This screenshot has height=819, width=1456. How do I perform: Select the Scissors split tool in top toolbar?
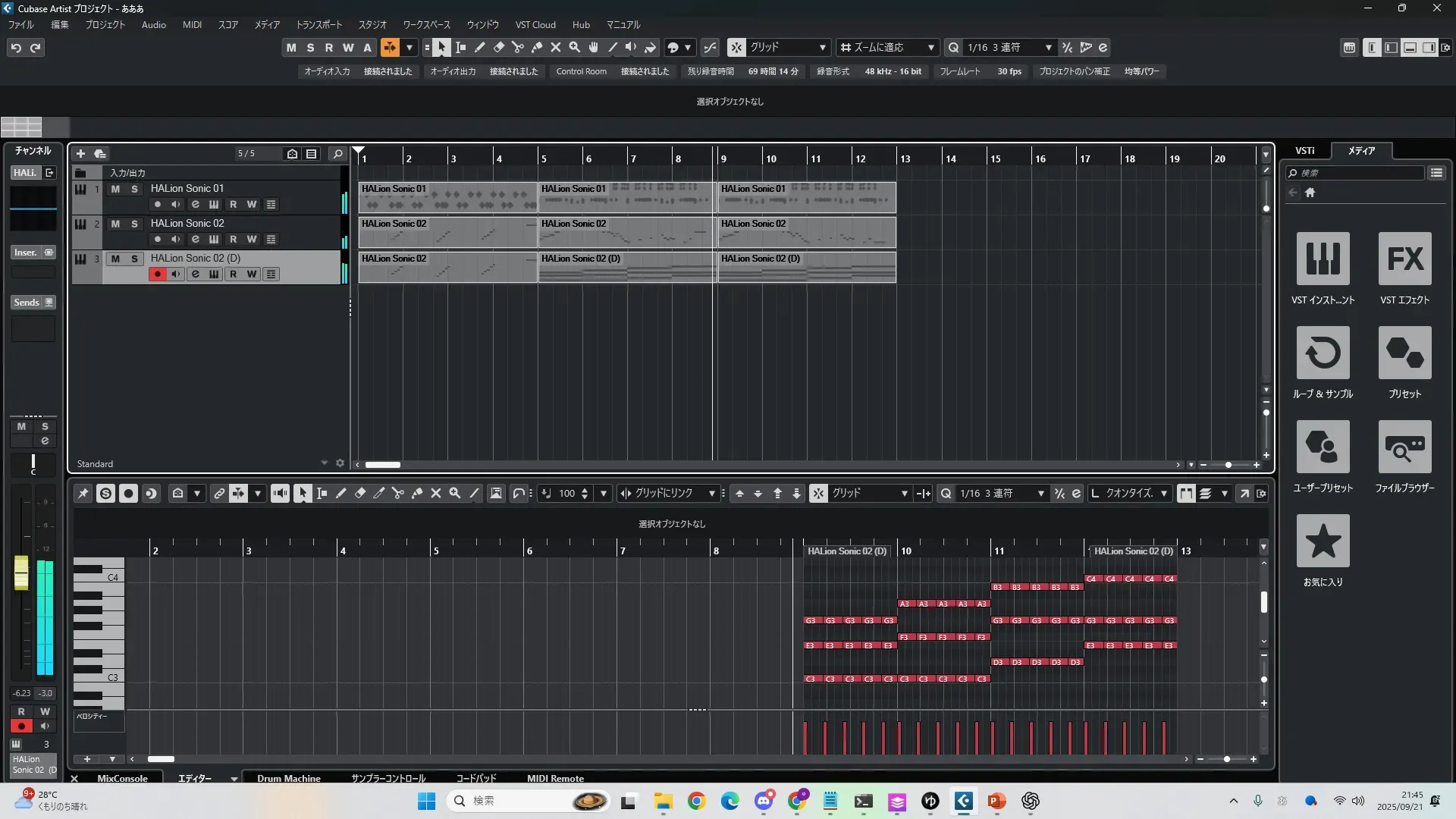point(518,47)
